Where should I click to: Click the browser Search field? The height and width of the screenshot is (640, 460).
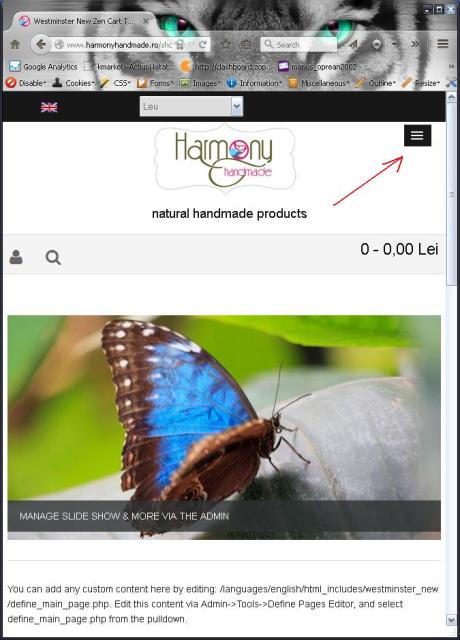299,44
